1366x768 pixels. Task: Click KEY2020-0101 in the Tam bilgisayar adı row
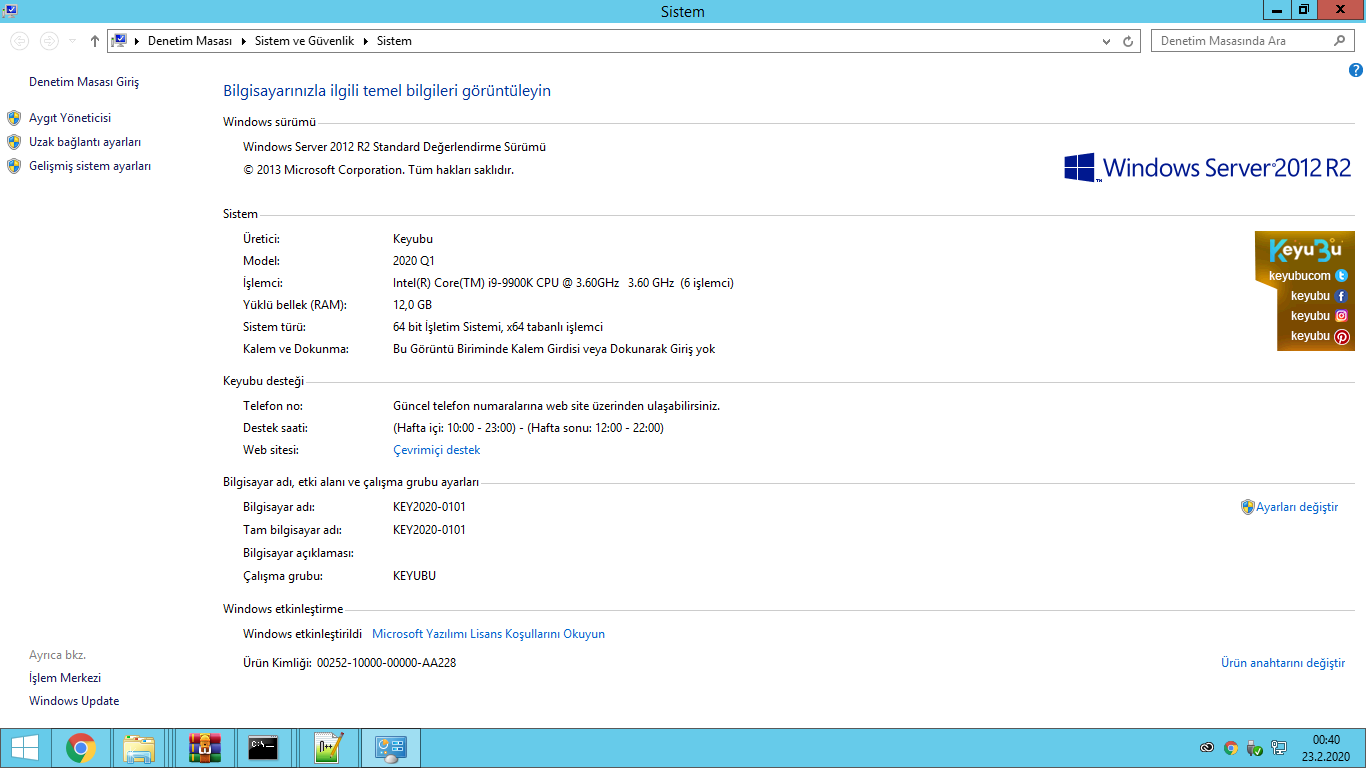(429, 530)
